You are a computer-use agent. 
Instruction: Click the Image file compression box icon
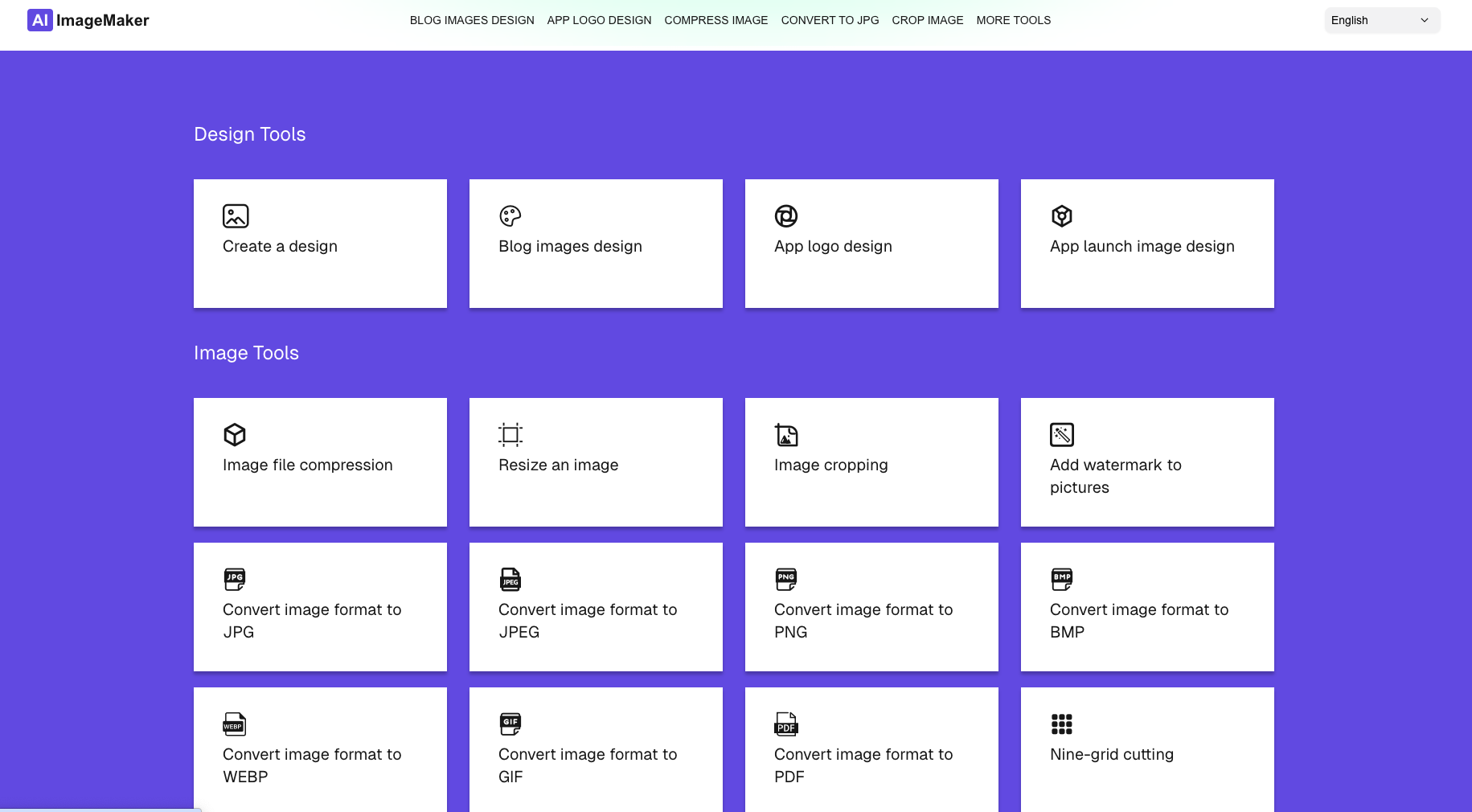click(234, 433)
